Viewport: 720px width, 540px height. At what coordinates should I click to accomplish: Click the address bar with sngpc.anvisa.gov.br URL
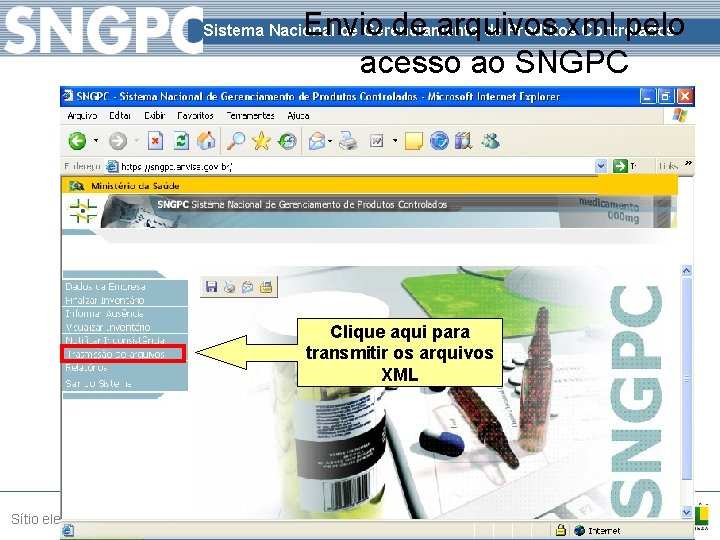click(349, 166)
